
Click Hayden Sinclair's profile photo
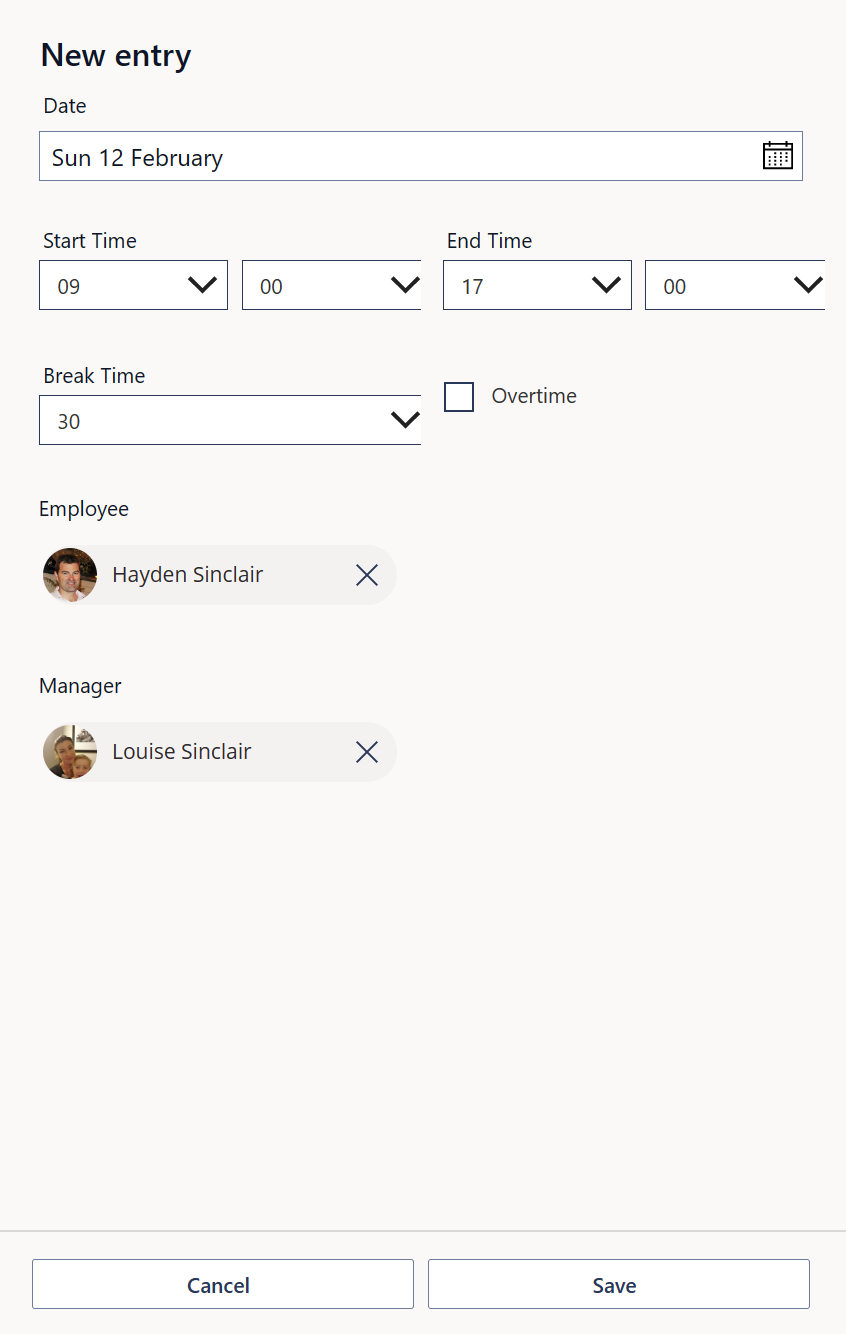(x=70, y=575)
